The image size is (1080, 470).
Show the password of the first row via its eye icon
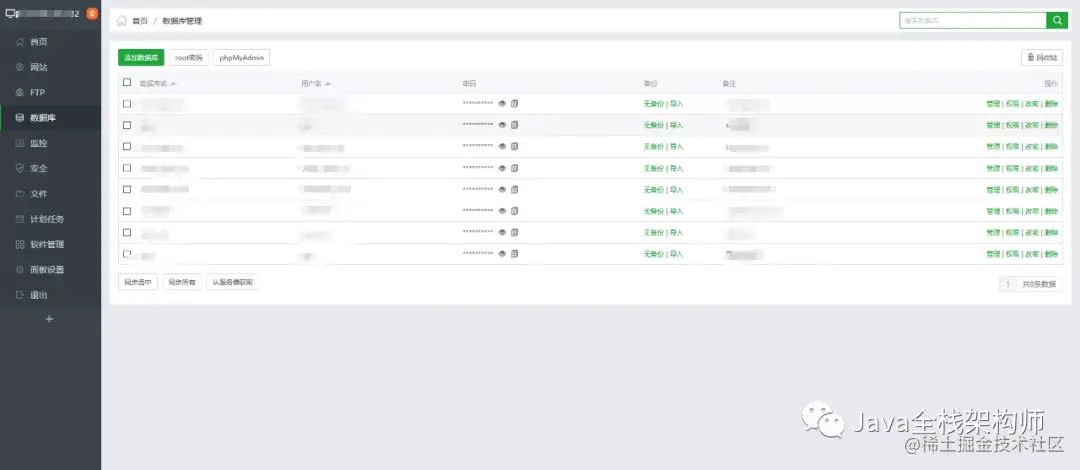coord(502,103)
